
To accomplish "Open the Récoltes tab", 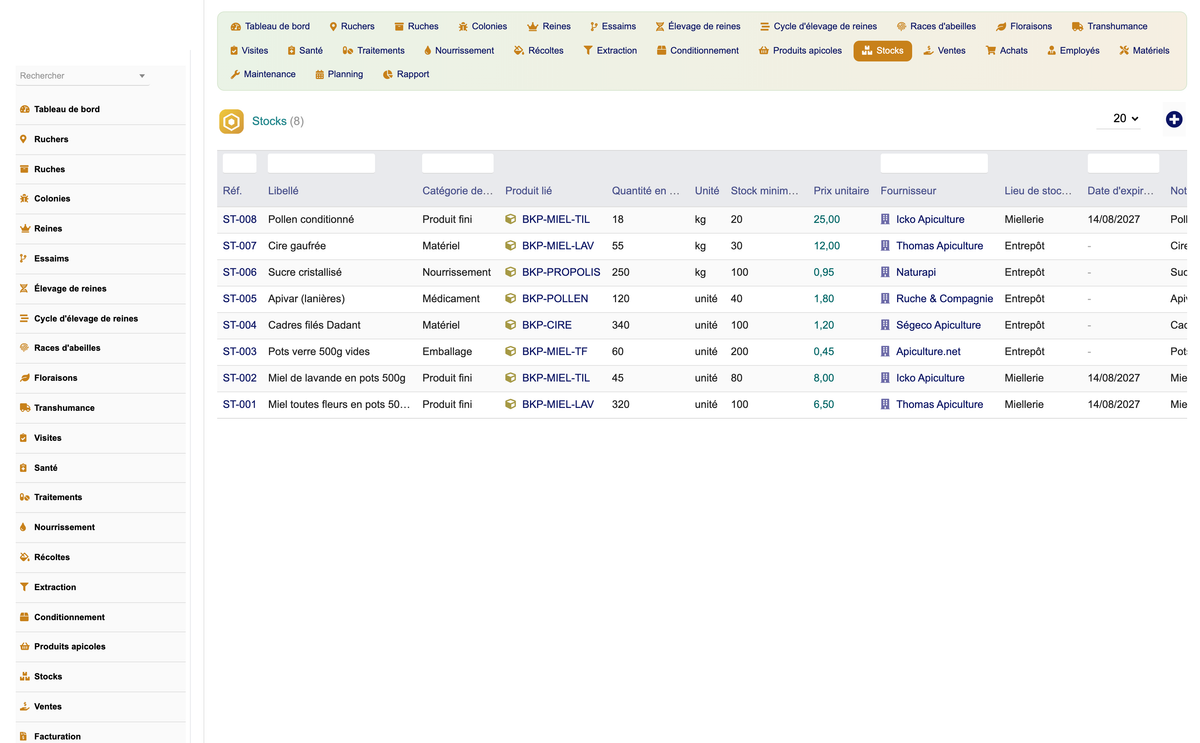I will point(539,50).
